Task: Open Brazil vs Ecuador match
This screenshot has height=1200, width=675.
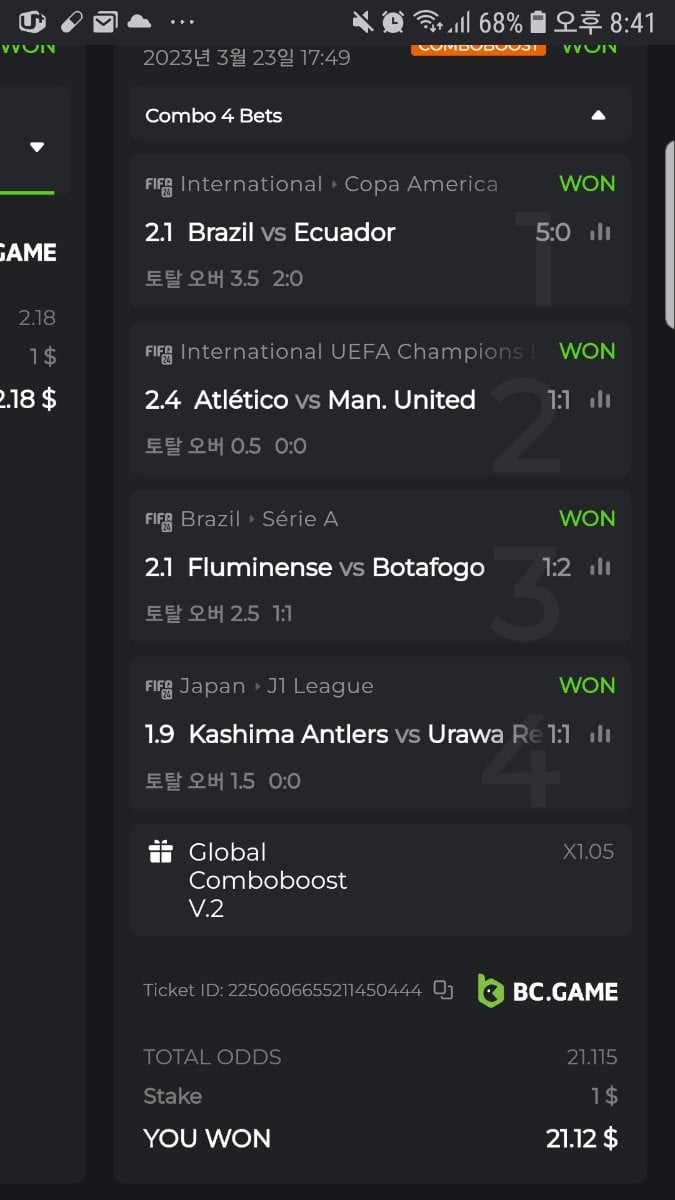Action: coord(291,233)
